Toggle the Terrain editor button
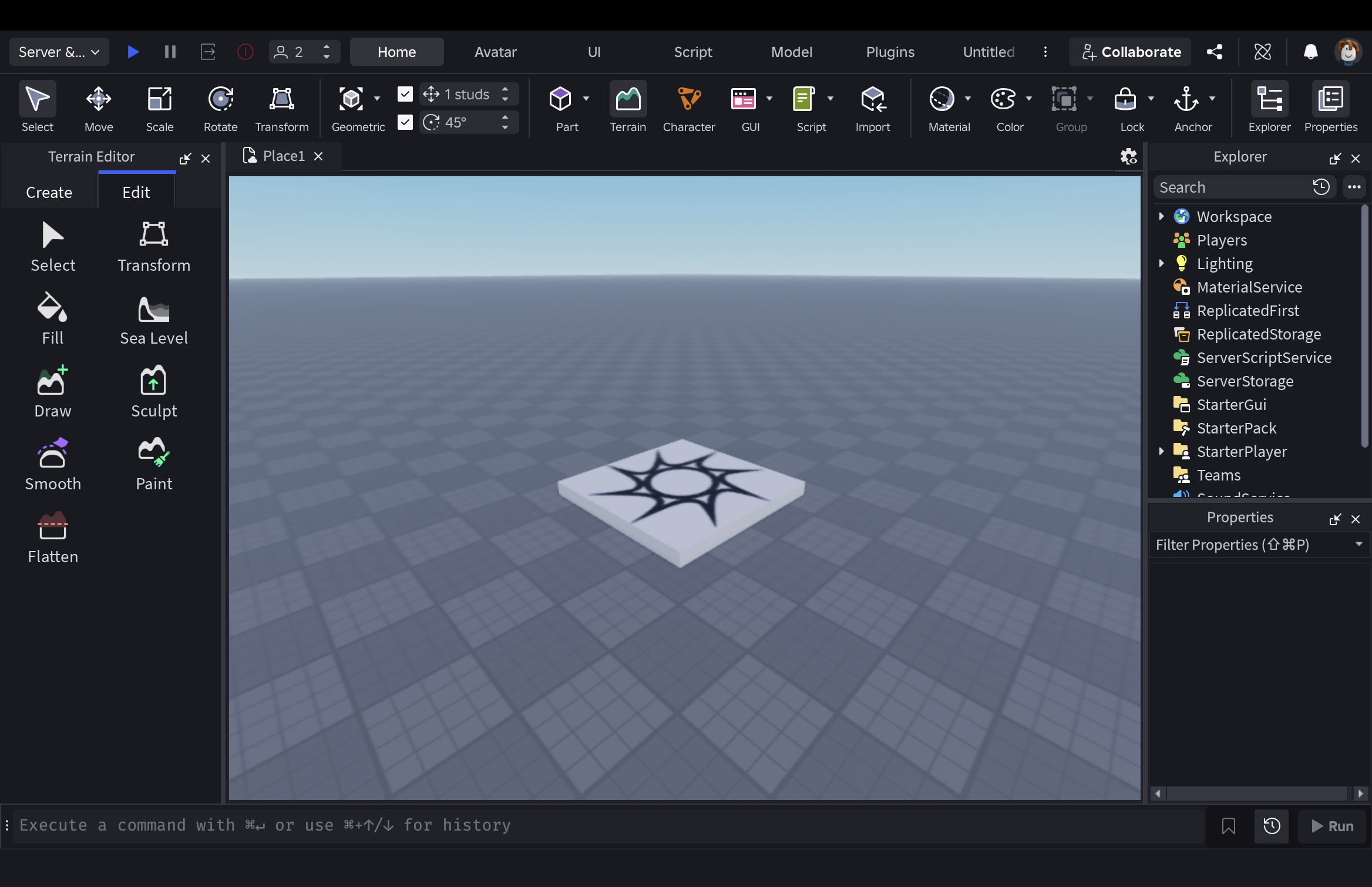This screenshot has width=1372, height=887. click(628, 108)
